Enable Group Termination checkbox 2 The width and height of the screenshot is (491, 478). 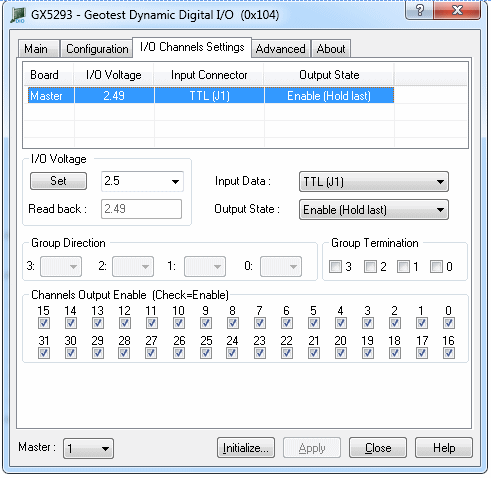370,267
